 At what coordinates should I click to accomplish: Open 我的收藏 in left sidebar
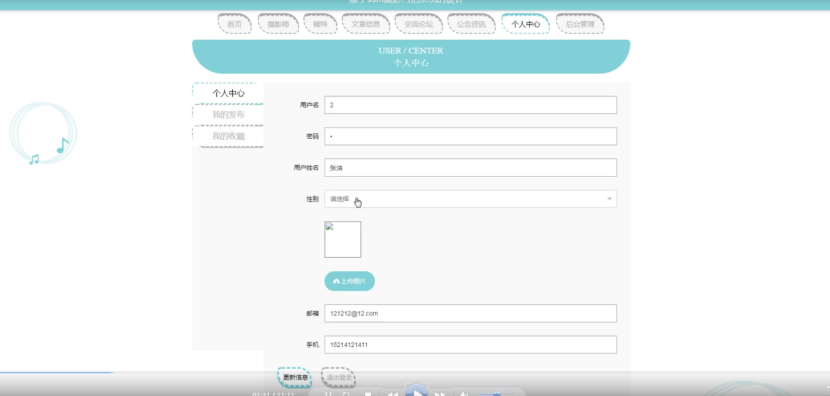click(228, 136)
